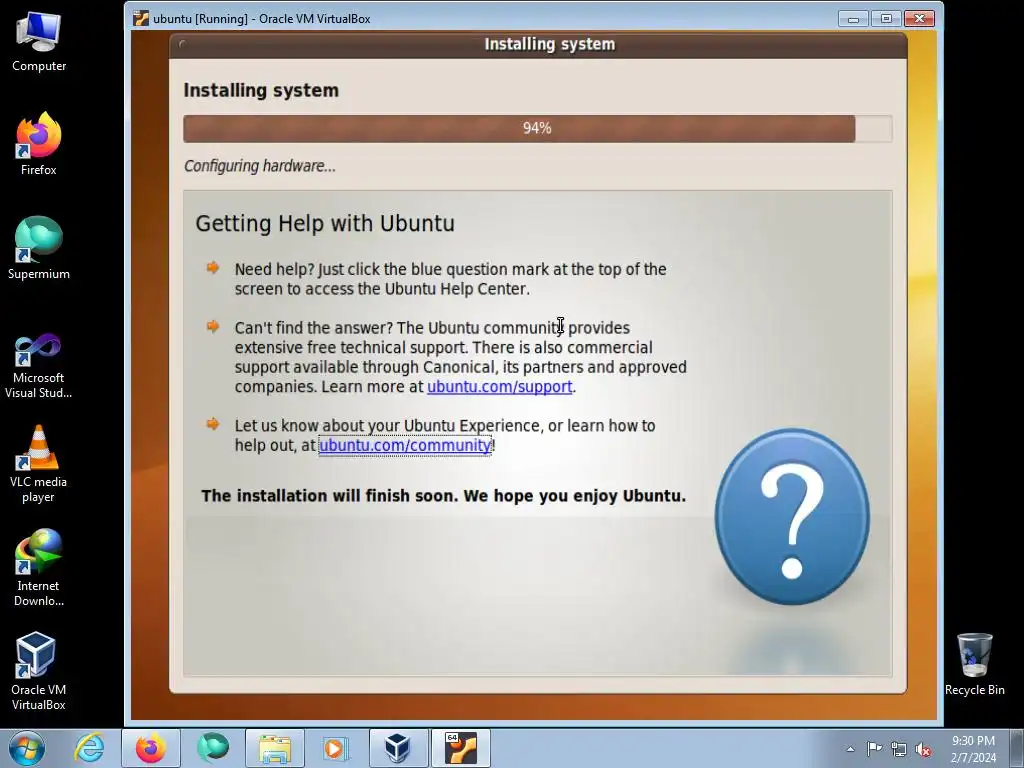Open the Computer desktop icon
The height and width of the screenshot is (768, 1024).
point(39,42)
